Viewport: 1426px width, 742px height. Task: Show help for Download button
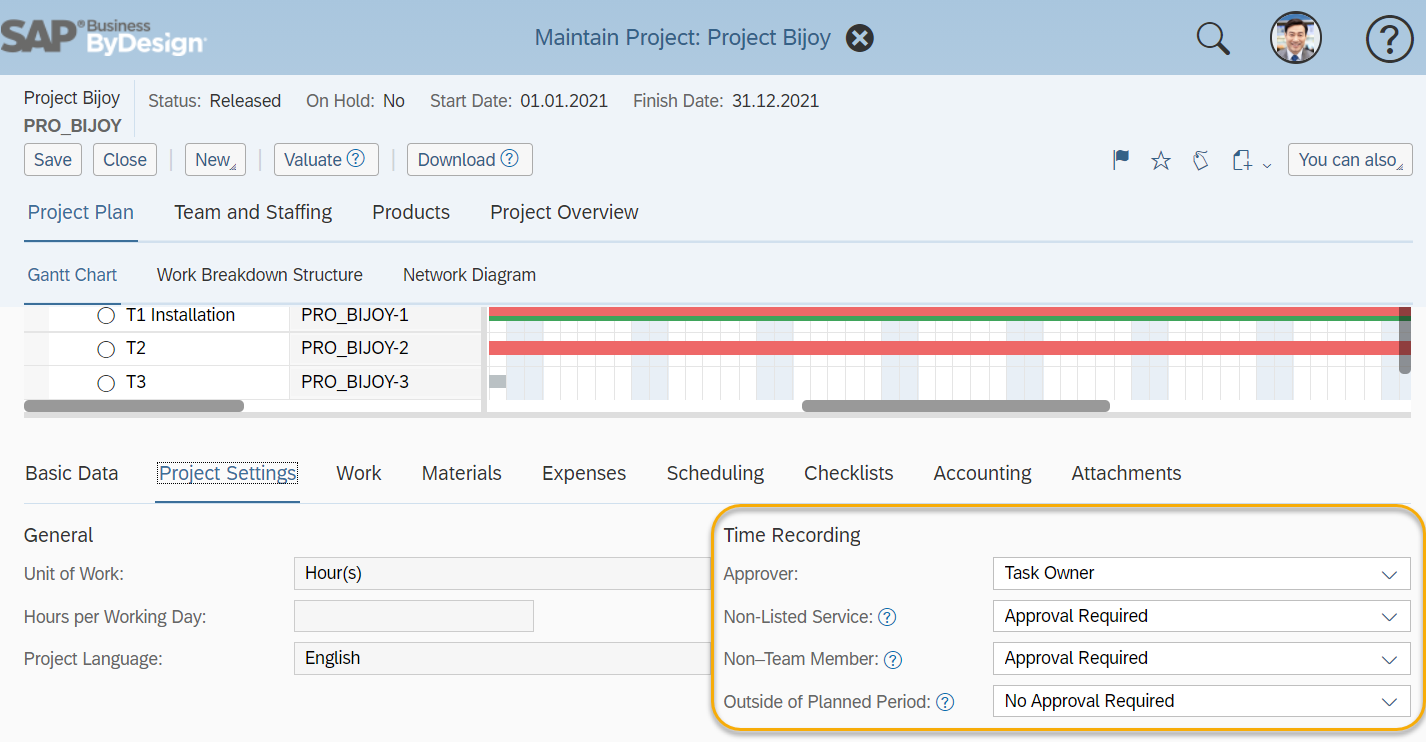[509, 158]
